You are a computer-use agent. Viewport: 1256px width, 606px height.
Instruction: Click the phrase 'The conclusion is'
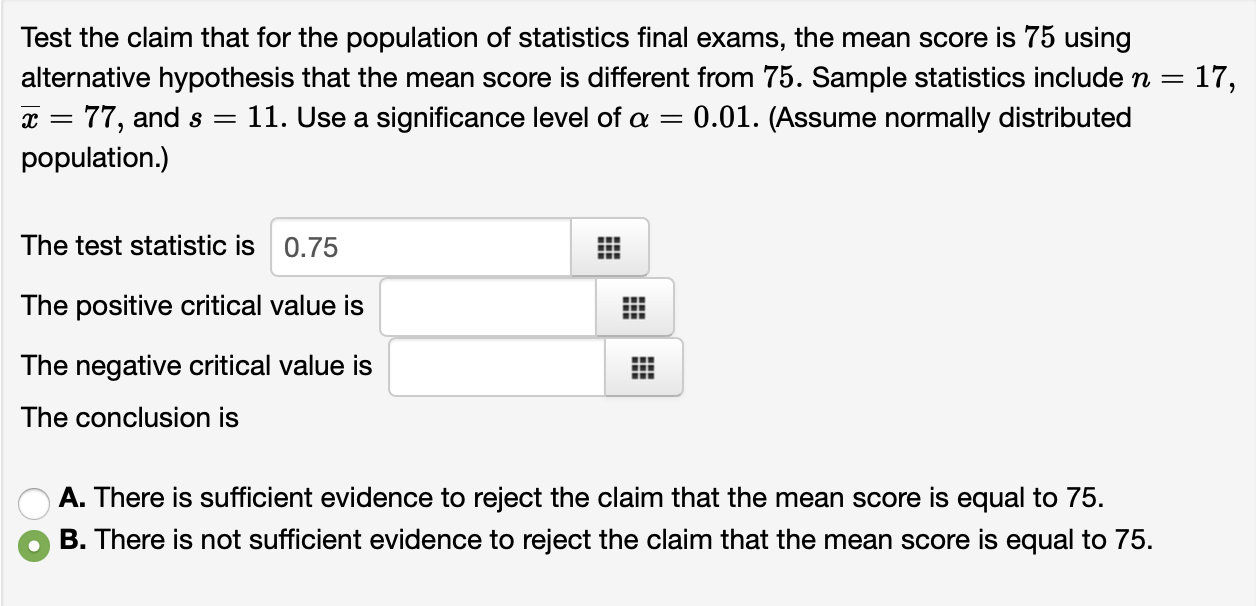pyautogui.click(x=130, y=418)
